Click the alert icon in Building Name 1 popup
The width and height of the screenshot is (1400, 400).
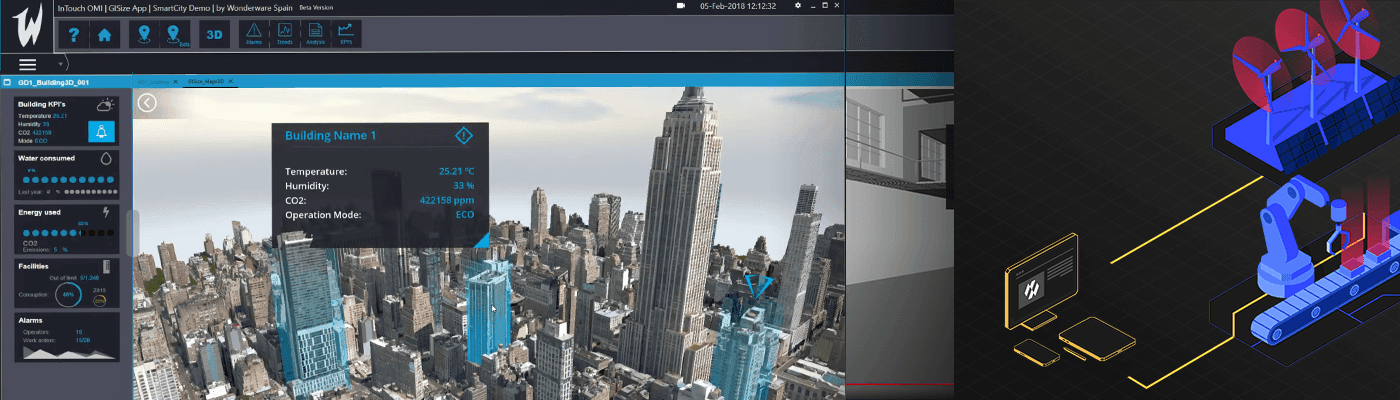(x=464, y=135)
